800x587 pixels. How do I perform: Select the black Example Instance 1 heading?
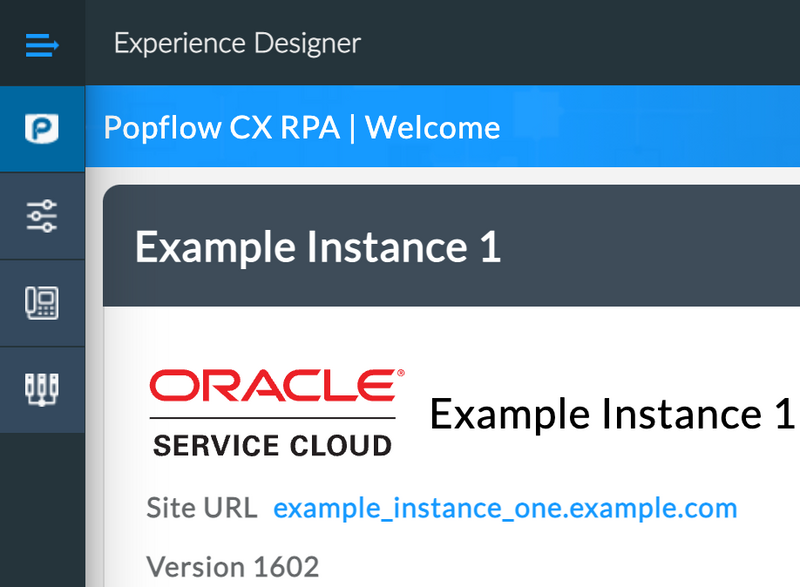(613, 414)
